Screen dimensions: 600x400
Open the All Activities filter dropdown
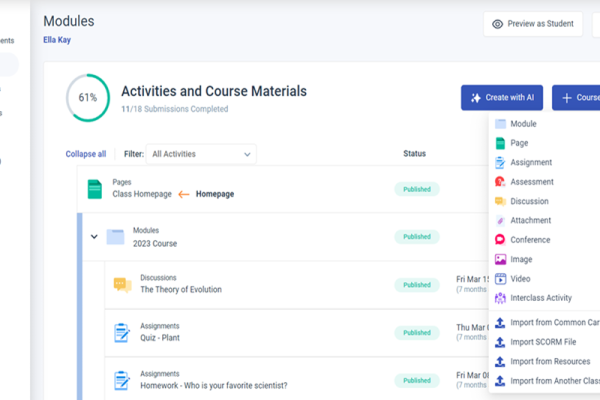[x=201, y=154]
